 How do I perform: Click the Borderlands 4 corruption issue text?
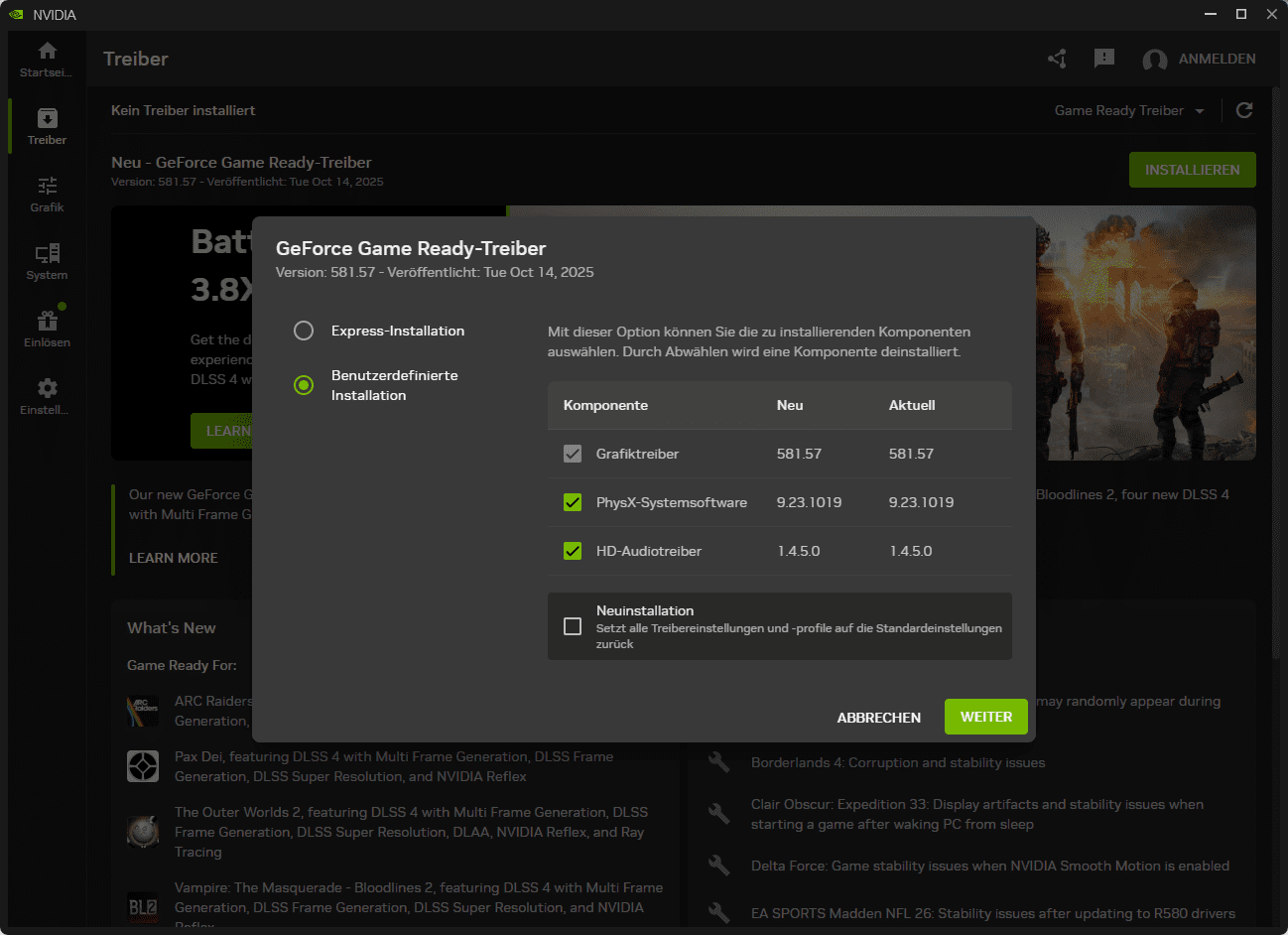(898, 762)
